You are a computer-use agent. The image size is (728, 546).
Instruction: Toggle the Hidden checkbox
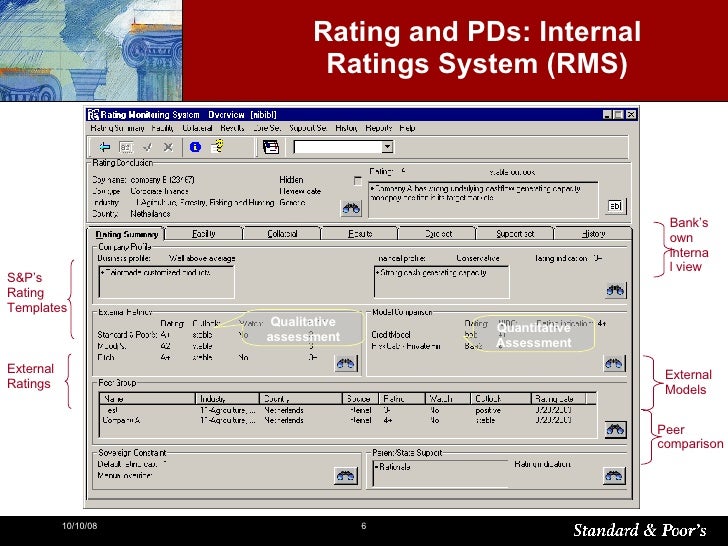coord(357,181)
